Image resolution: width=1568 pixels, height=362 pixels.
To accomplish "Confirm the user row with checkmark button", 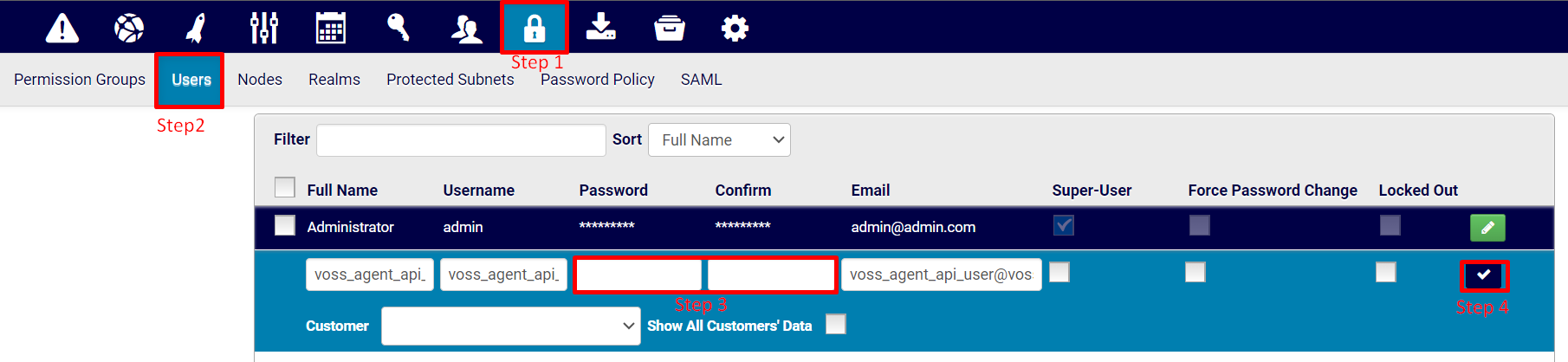I will coord(1484,275).
